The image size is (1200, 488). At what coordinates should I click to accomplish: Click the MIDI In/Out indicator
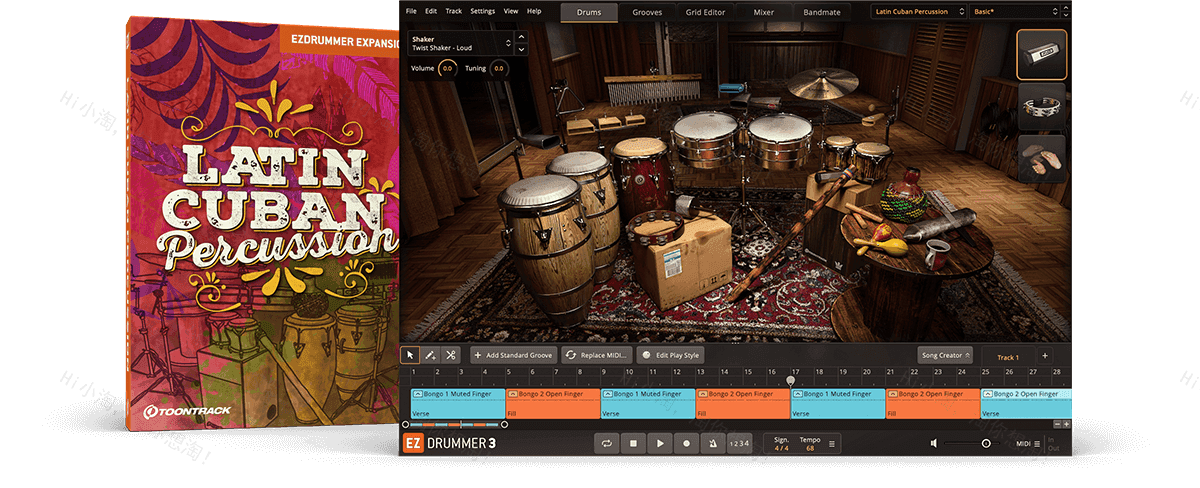click(1054, 443)
